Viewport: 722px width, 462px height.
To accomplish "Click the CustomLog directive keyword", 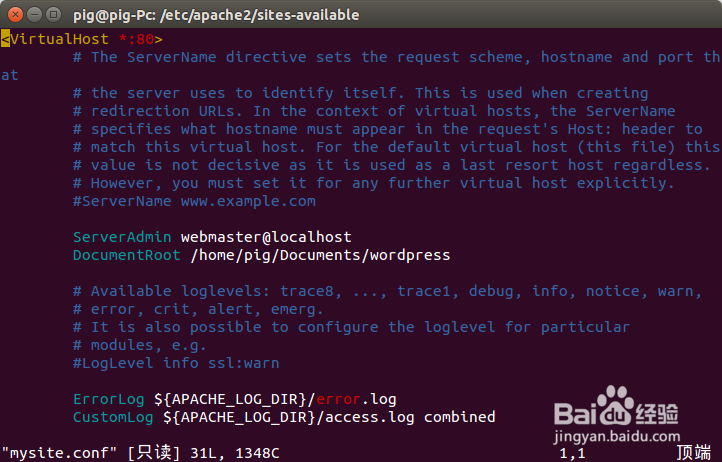I will 113,417.
